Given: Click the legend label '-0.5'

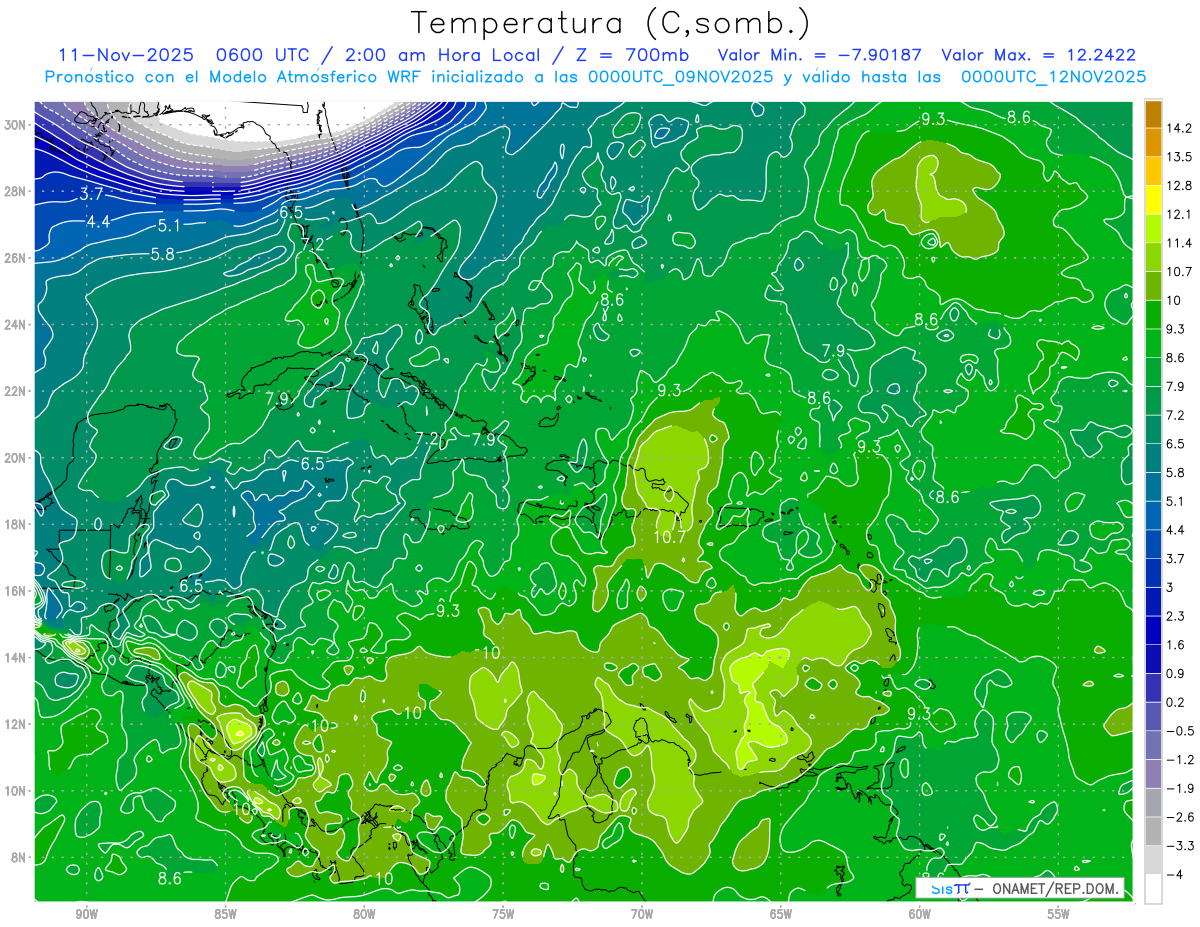Looking at the screenshot, I should coord(1179,731).
